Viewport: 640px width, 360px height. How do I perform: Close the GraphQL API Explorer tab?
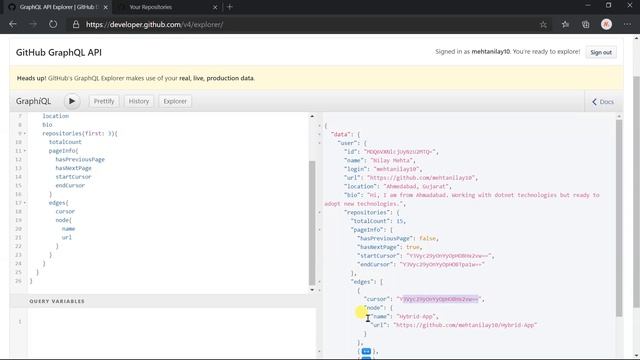click(x=105, y=7)
